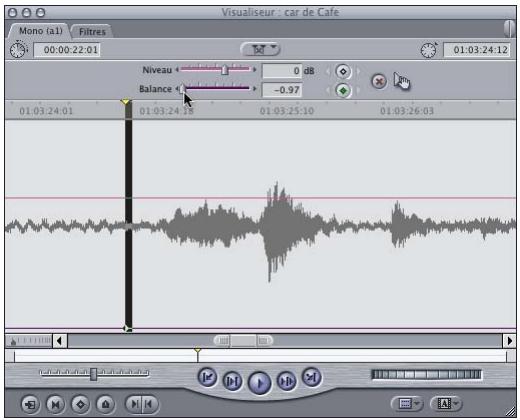Image resolution: width=520 pixels, height=420 pixels.
Task: Open the zoom/stereo pair pop-up button
Action: point(260,49)
